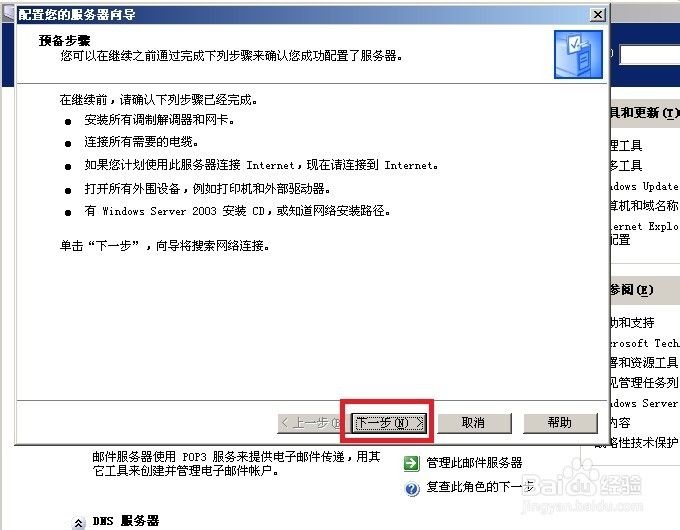Image resolution: width=680 pixels, height=530 pixels.
Task: Click the DNS 服务器 heading
Action: click(126, 520)
